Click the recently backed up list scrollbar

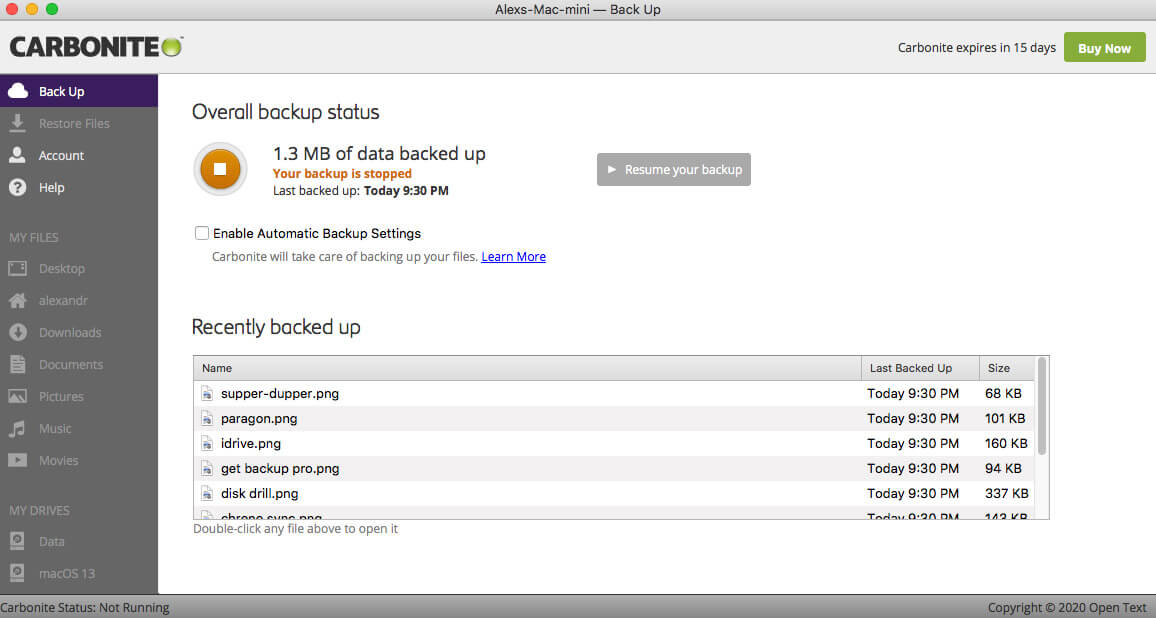1042,410
